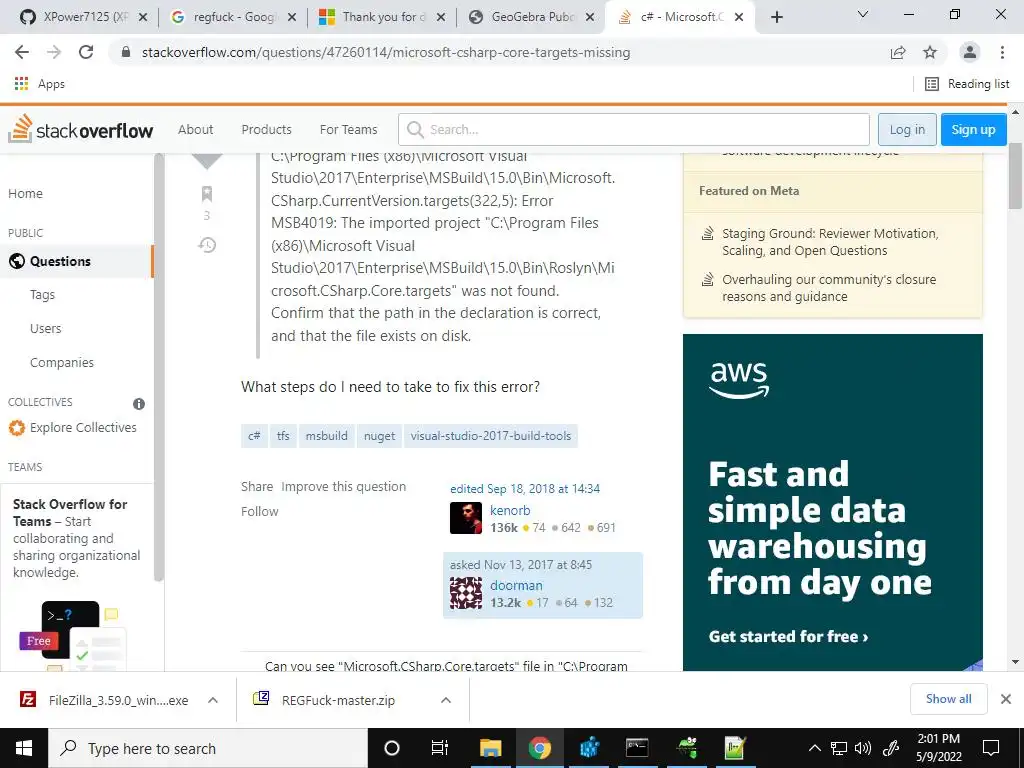1024x768 pixels.
Task: Follow this question
Action: 259,511
